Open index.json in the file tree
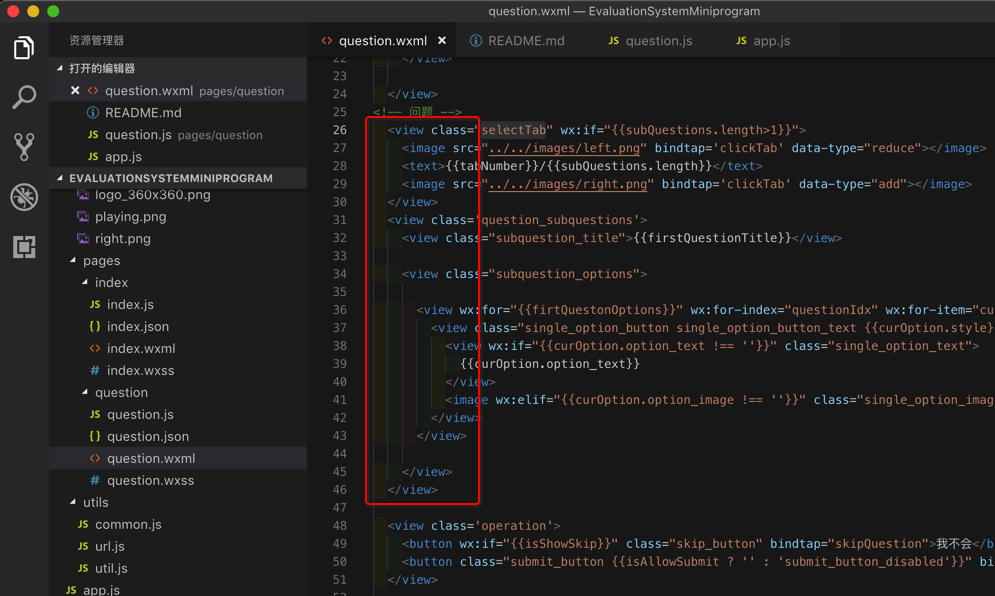995x596 pixels. (x=178, y=326)
